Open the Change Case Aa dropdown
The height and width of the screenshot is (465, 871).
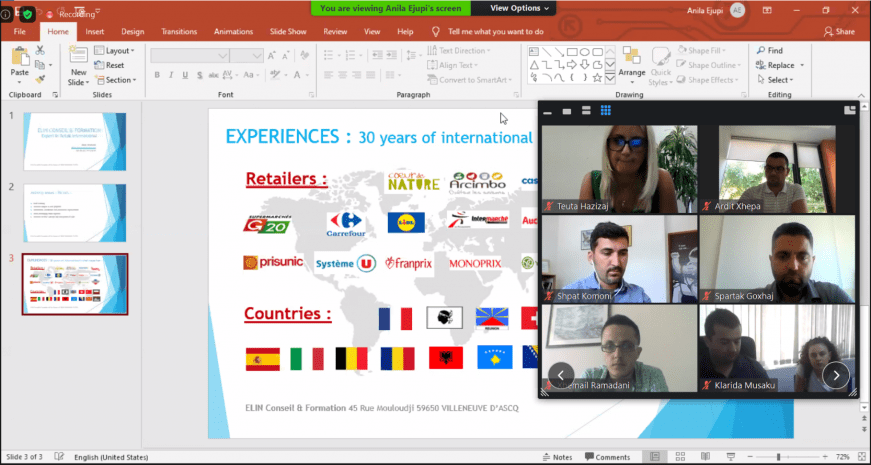coord(251,75)
